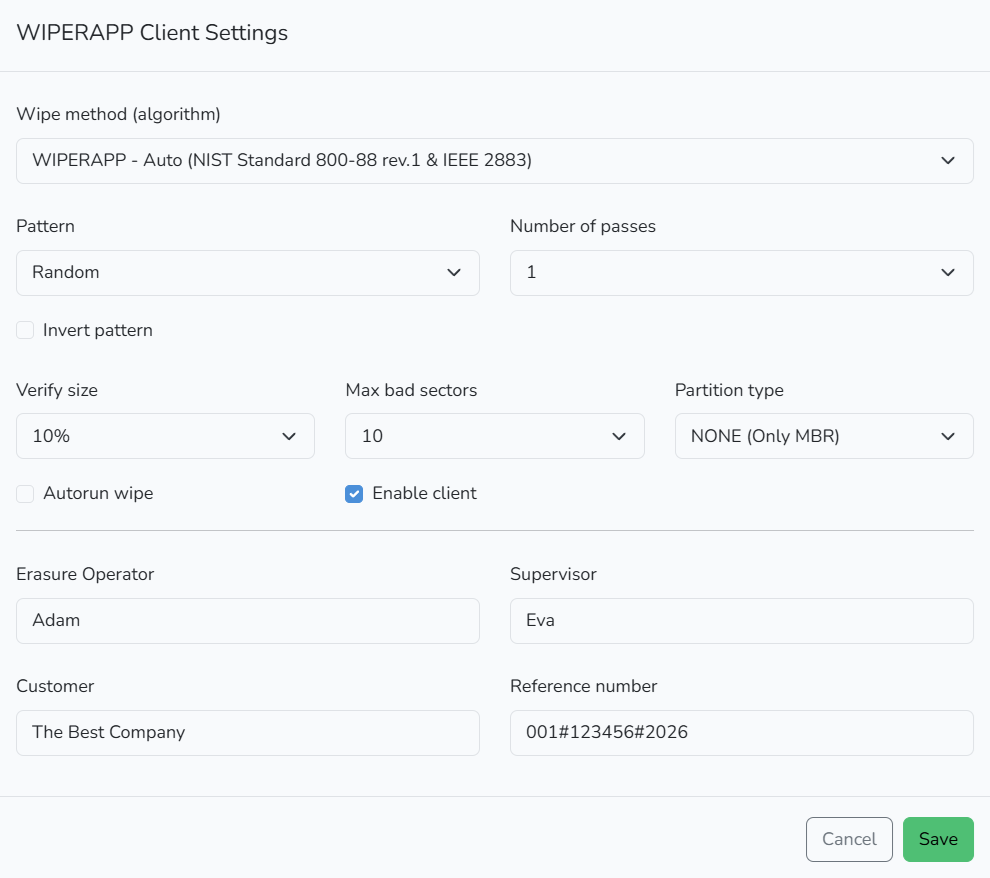990x878 pixels.
Task: Expand the Partition type dropdown
Action: tap(823, 436)
